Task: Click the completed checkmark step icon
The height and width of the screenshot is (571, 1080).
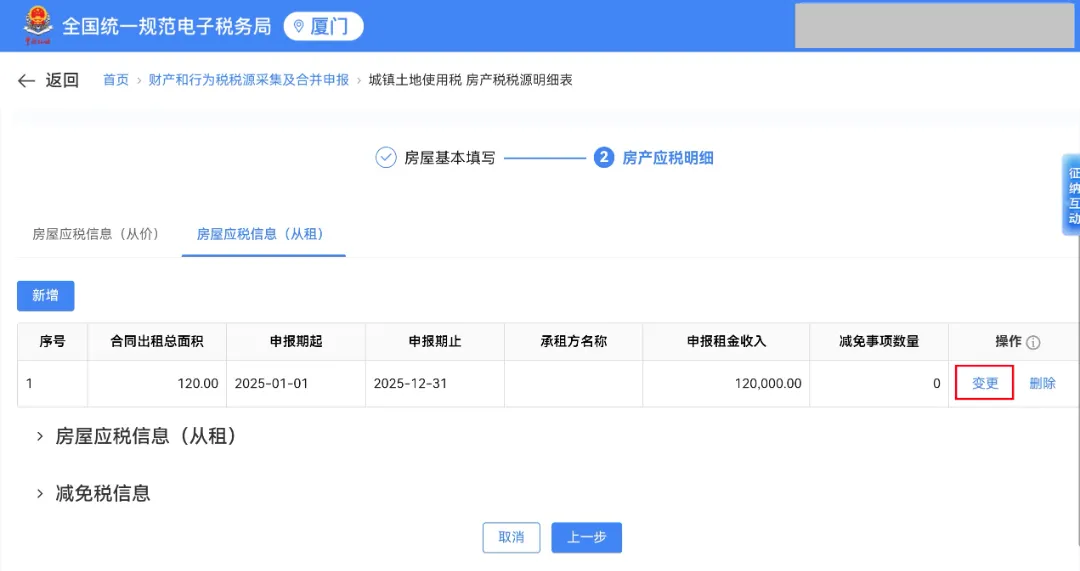Action: (x=385, y=158)
